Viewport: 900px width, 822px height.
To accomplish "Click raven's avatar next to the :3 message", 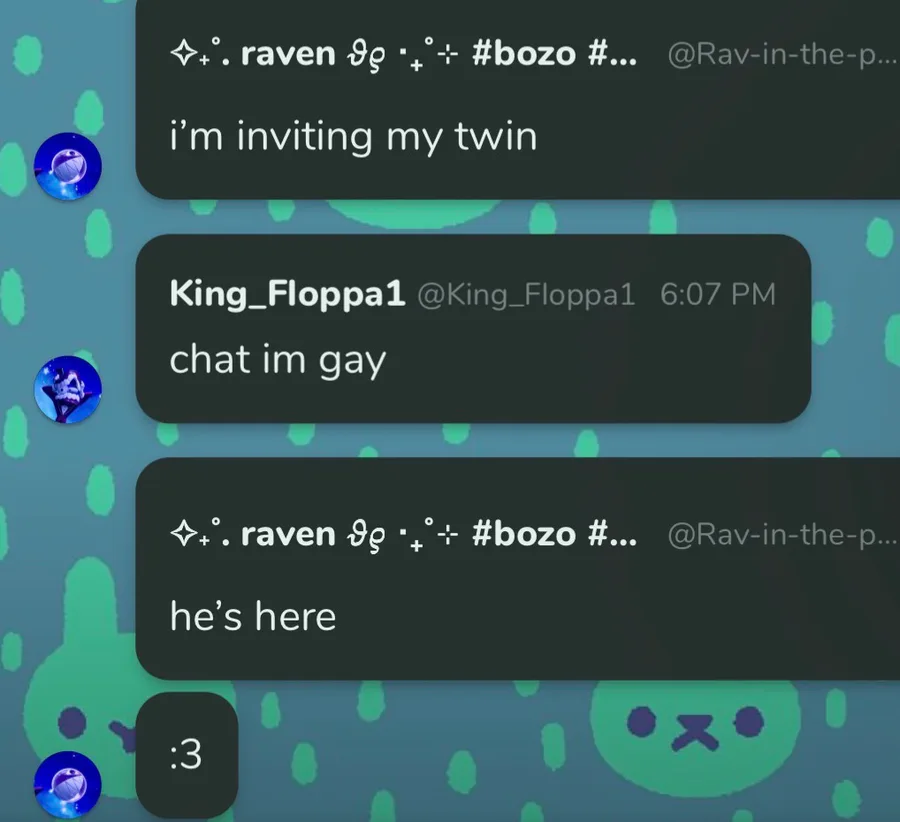I will click(x=68, y=784).
